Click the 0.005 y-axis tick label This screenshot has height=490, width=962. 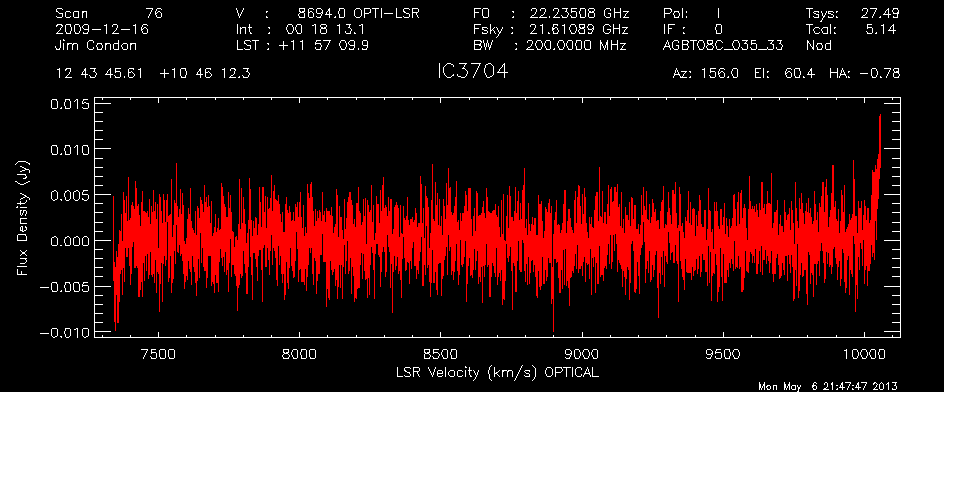[69, 196]
